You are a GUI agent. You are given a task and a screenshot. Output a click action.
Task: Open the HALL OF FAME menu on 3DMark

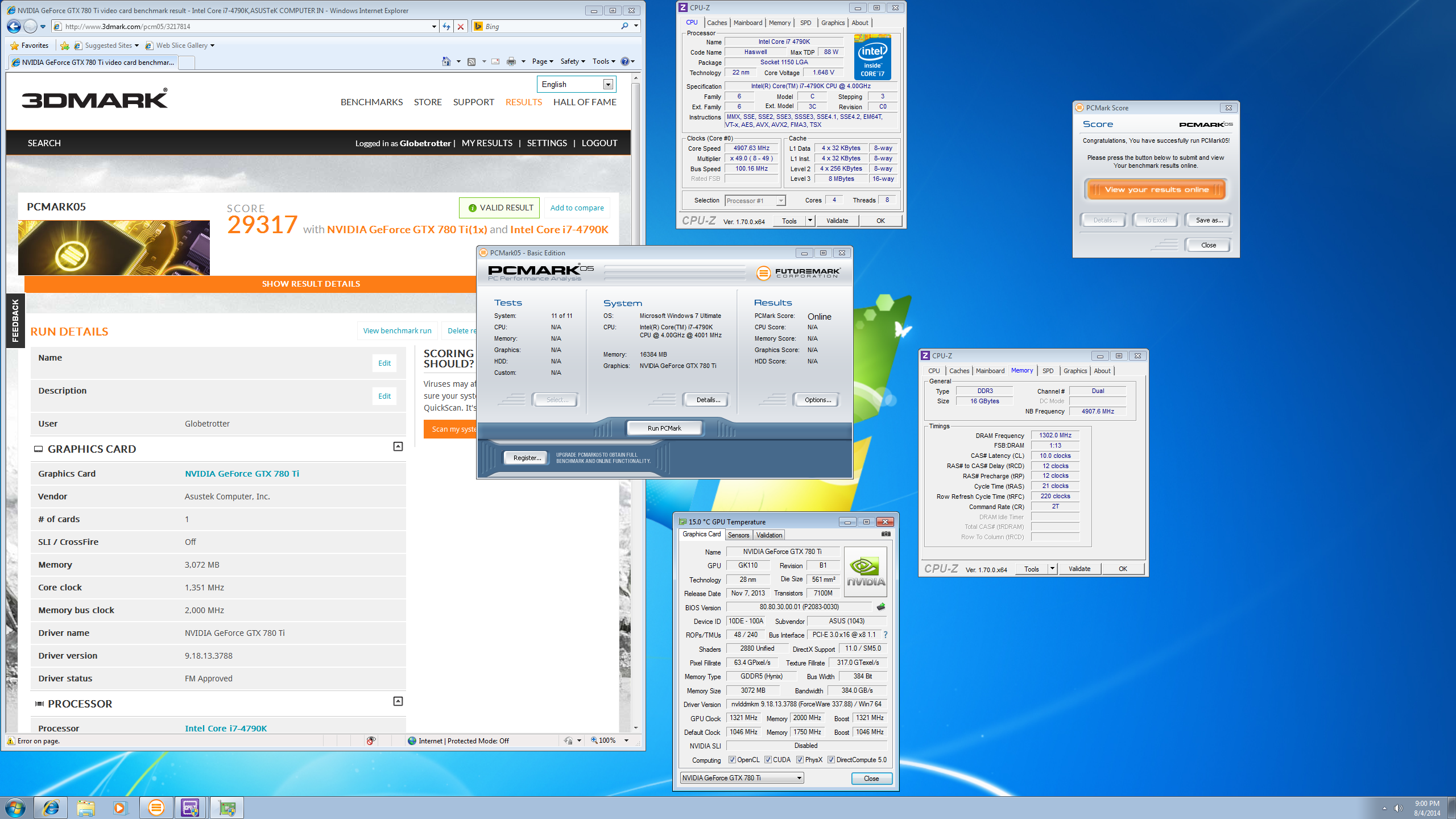tap(585, 102)
